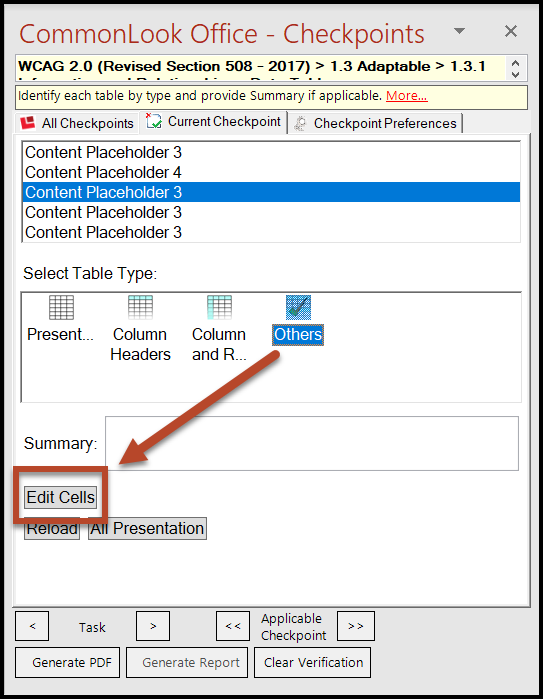Click the Reload button

tap(52, 529)
